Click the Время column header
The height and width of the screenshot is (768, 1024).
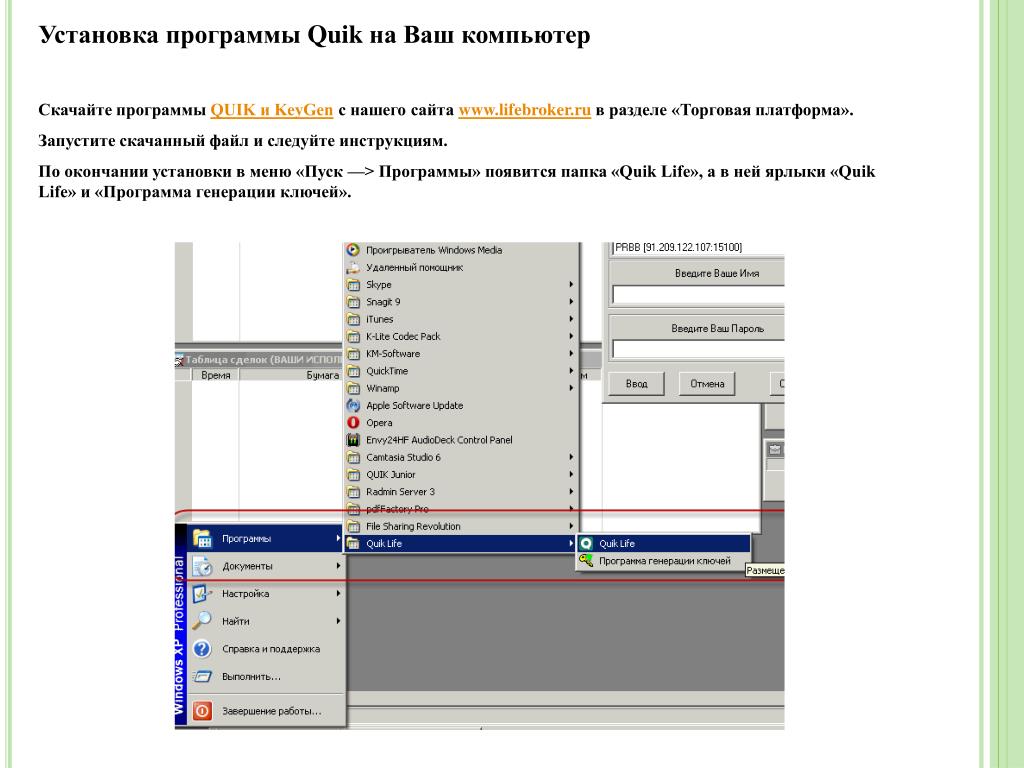[x=216, y=375]
